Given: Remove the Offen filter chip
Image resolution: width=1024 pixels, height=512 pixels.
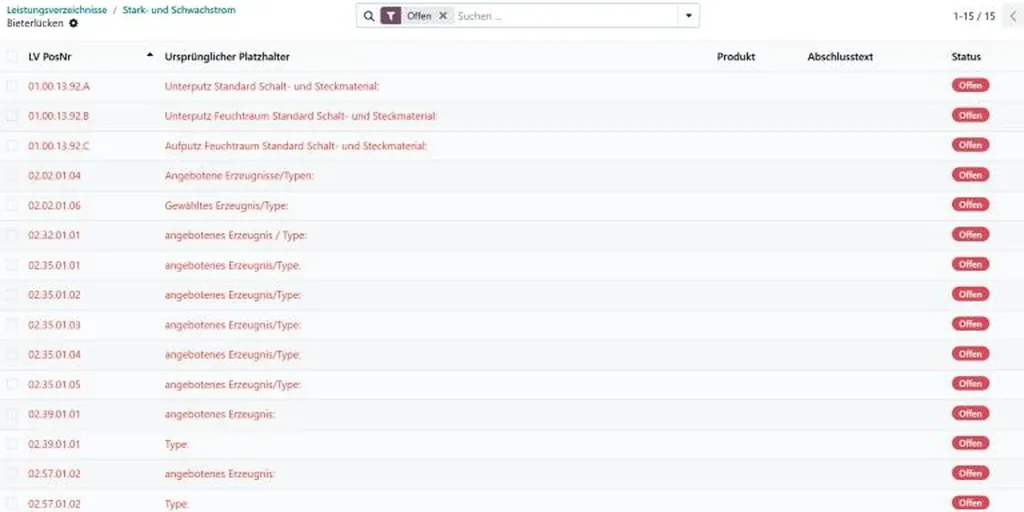Looking at the screenshot, I should tap(443, 16).
